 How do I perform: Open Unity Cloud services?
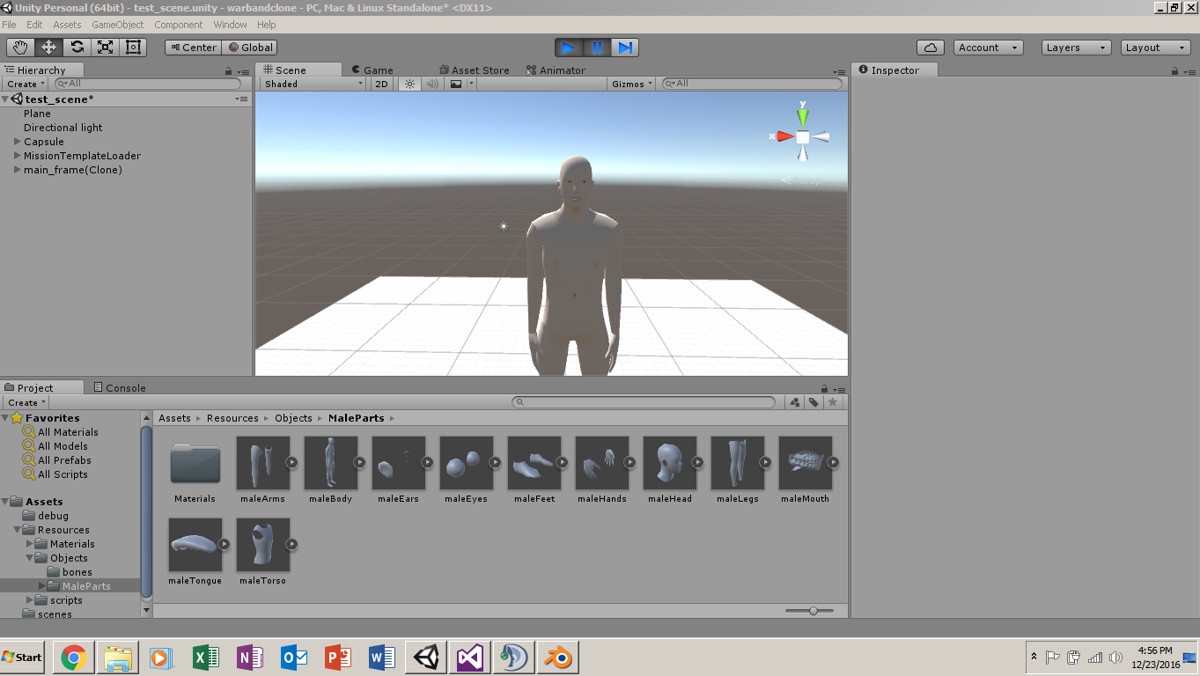[931, 47]
